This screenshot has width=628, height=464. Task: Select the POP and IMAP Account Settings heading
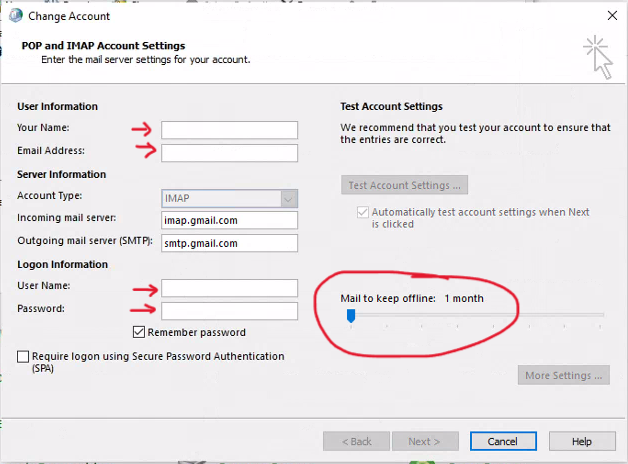point(103,46)
